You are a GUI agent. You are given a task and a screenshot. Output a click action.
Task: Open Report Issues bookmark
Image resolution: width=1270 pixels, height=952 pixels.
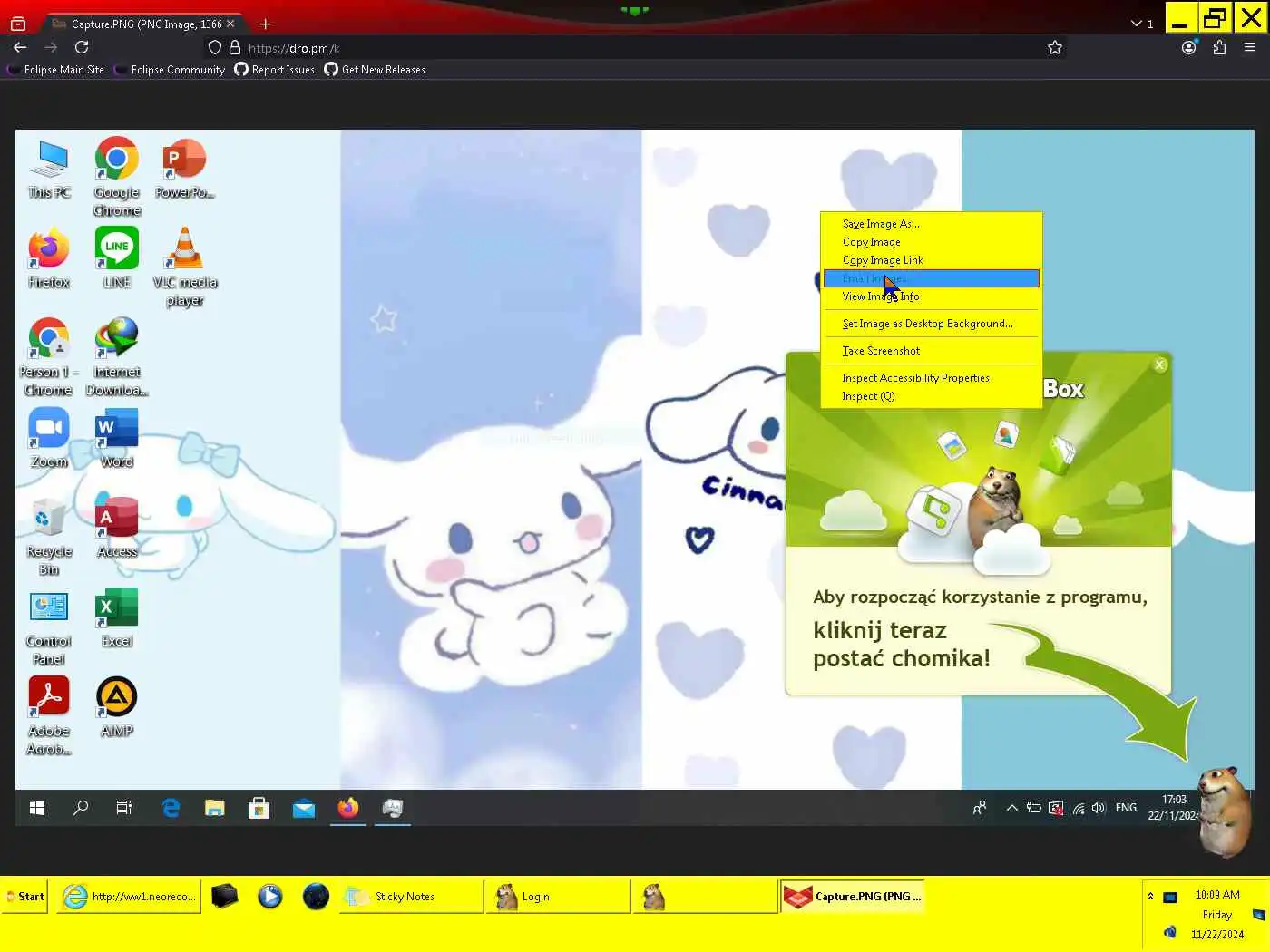(274, 70)
